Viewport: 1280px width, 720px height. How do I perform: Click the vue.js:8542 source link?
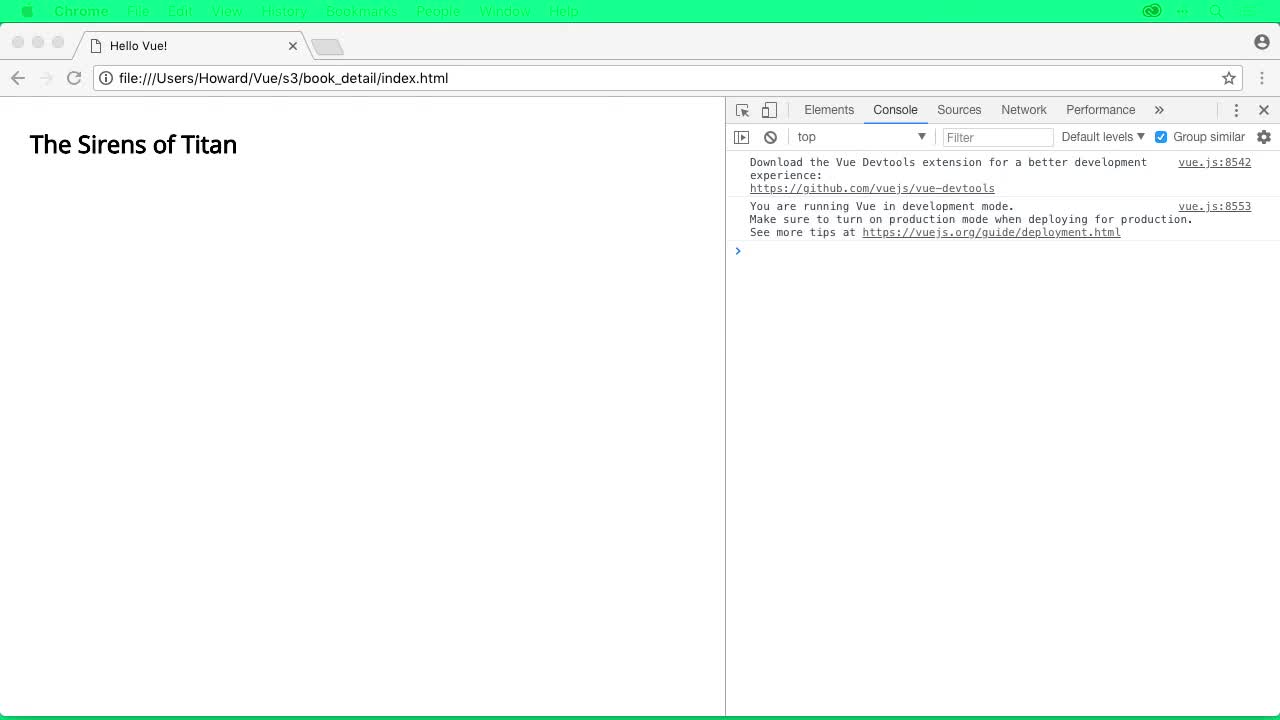tap(1214, 162)
